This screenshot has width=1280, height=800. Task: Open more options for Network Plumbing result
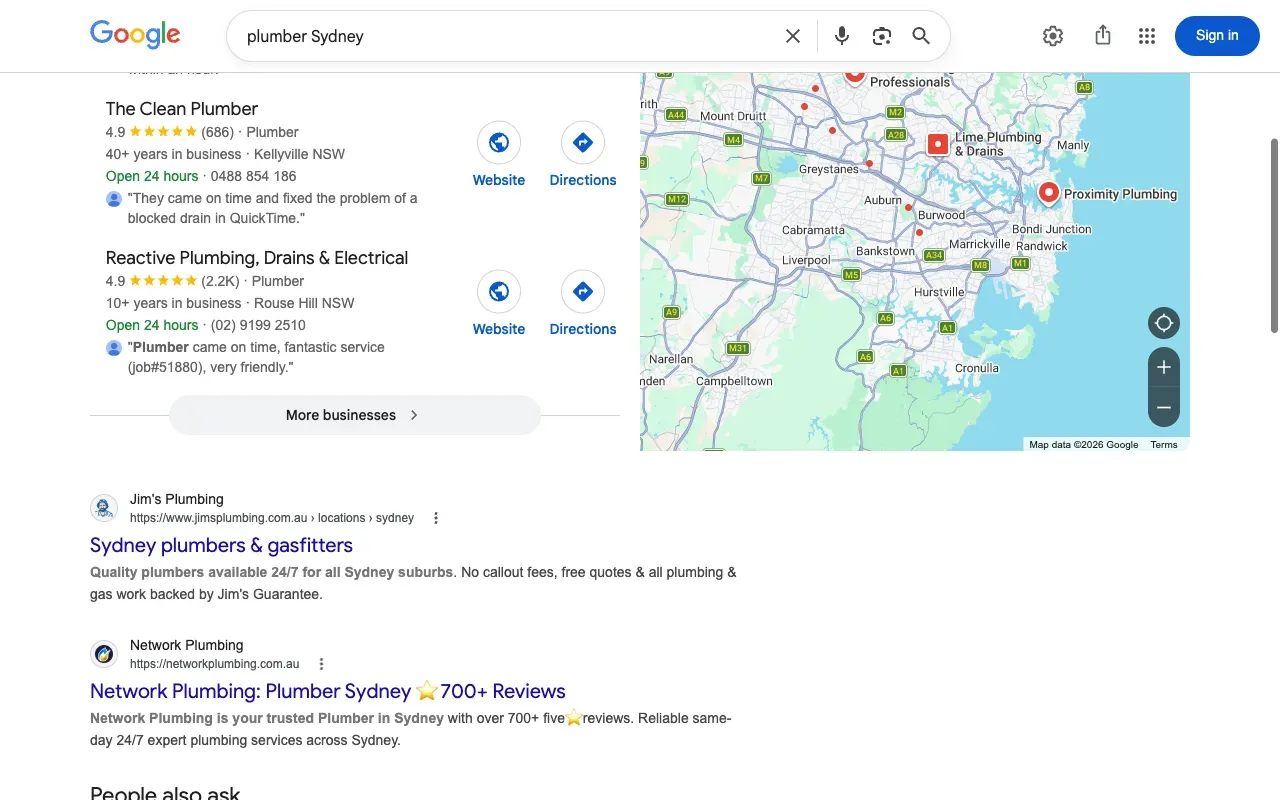[321, 664]
